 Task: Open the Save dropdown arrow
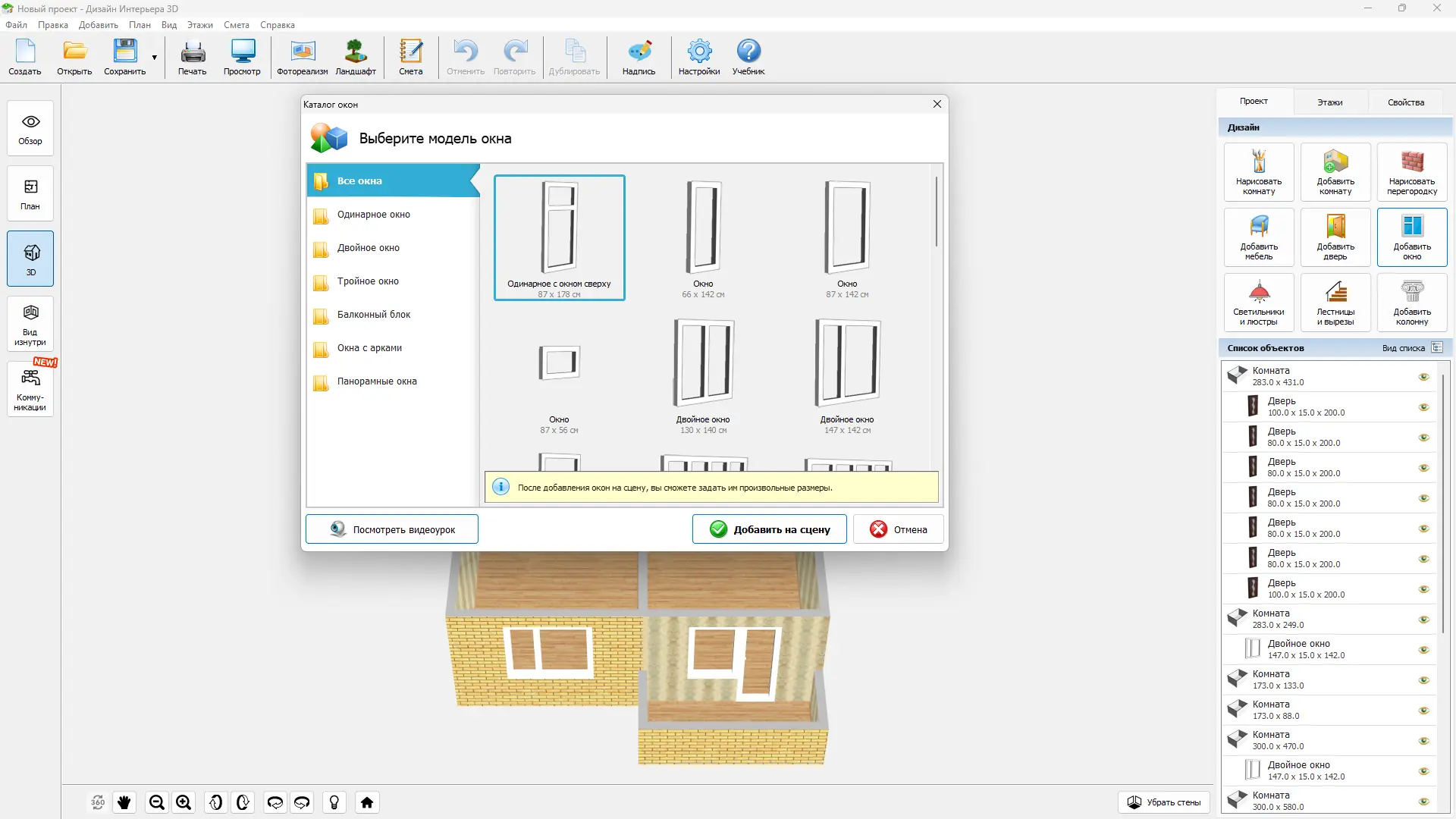pos(154,58)
